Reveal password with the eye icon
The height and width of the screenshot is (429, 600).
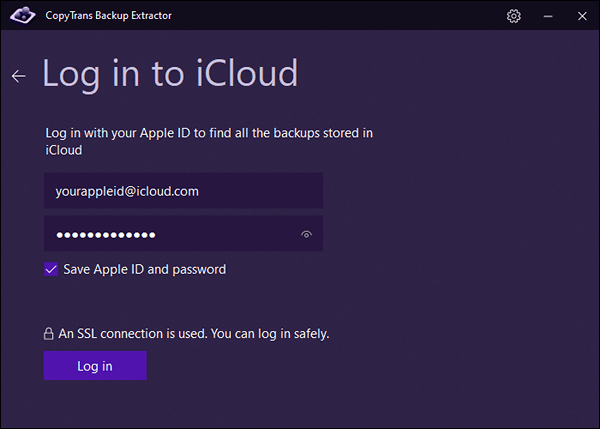(306, 234)
